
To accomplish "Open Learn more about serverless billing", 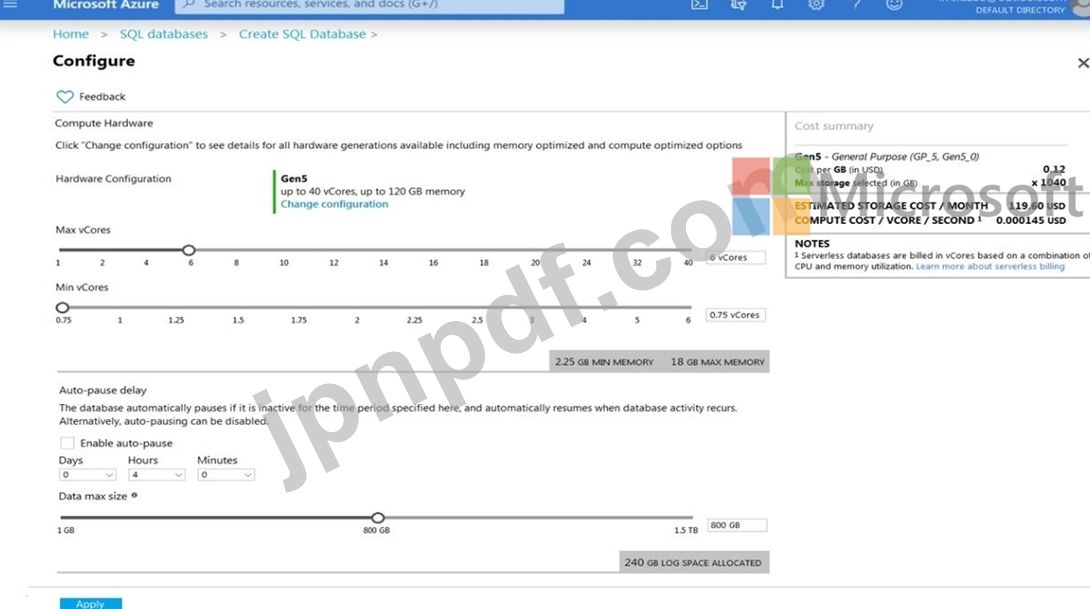I will [x=990, y=266].
